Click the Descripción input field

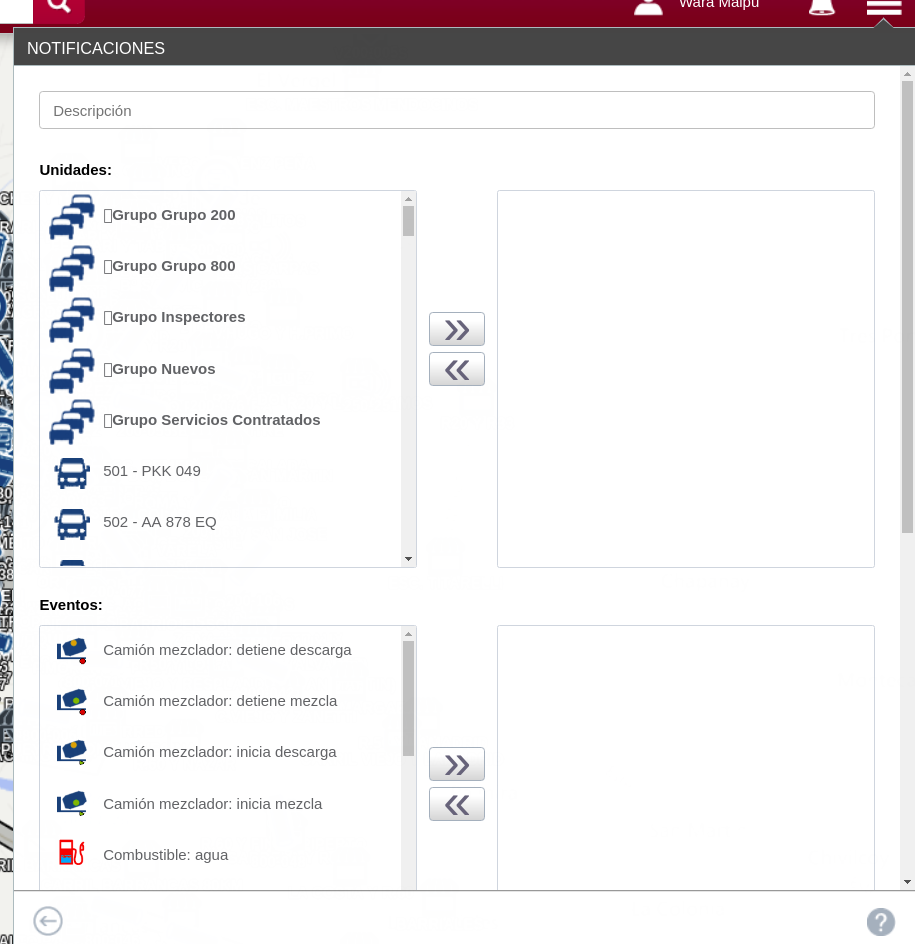pos(456,110)
